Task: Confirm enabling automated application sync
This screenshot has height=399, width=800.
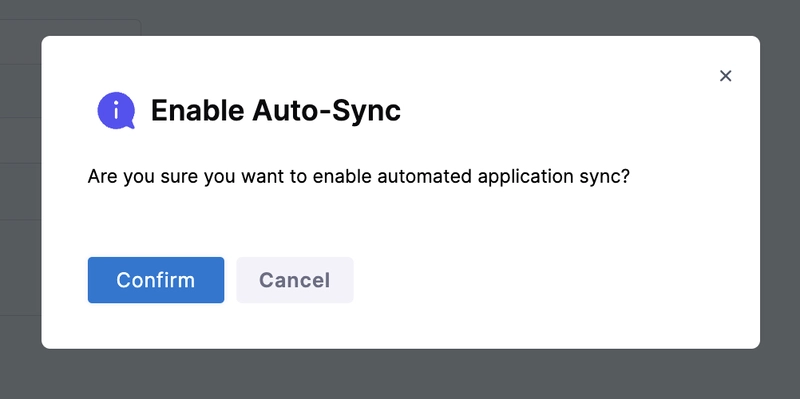Action: tap(156, 280)
